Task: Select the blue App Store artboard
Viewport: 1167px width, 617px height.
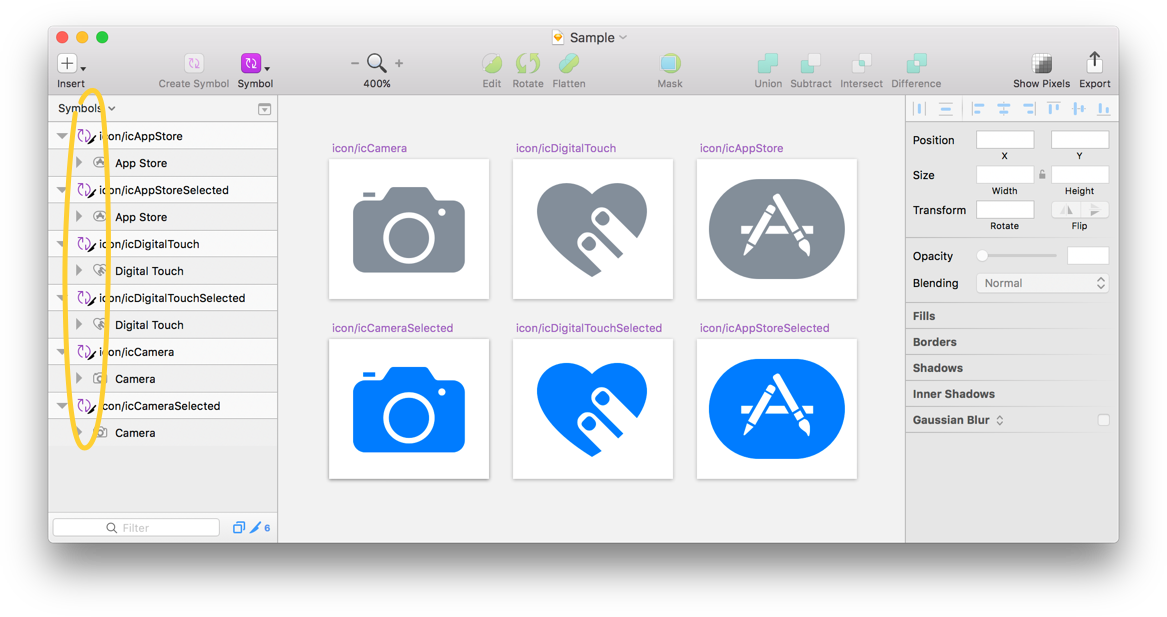Action: 776,409
